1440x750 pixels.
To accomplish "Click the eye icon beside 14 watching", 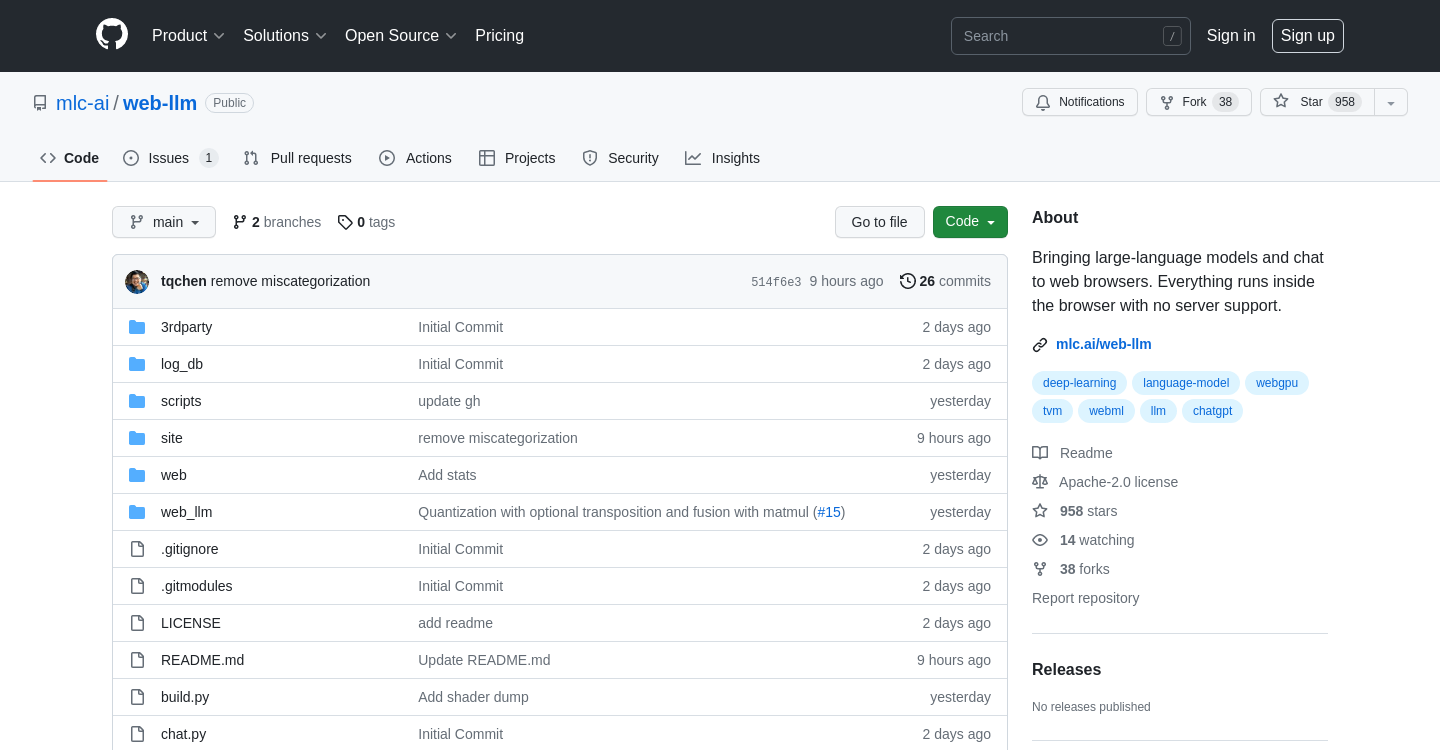I will 1040,540.
